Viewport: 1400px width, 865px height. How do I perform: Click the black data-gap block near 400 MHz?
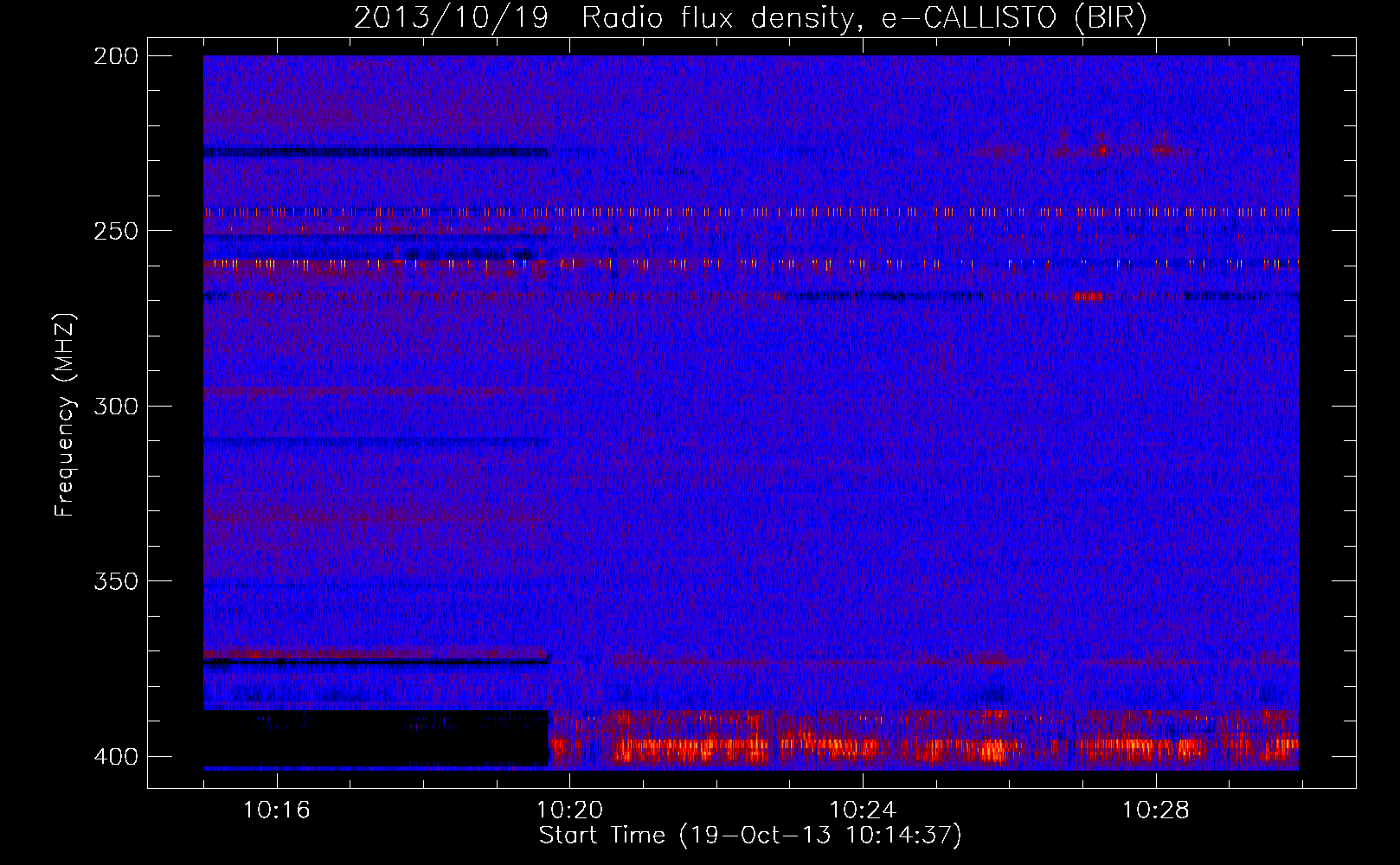tap(376, 738)
